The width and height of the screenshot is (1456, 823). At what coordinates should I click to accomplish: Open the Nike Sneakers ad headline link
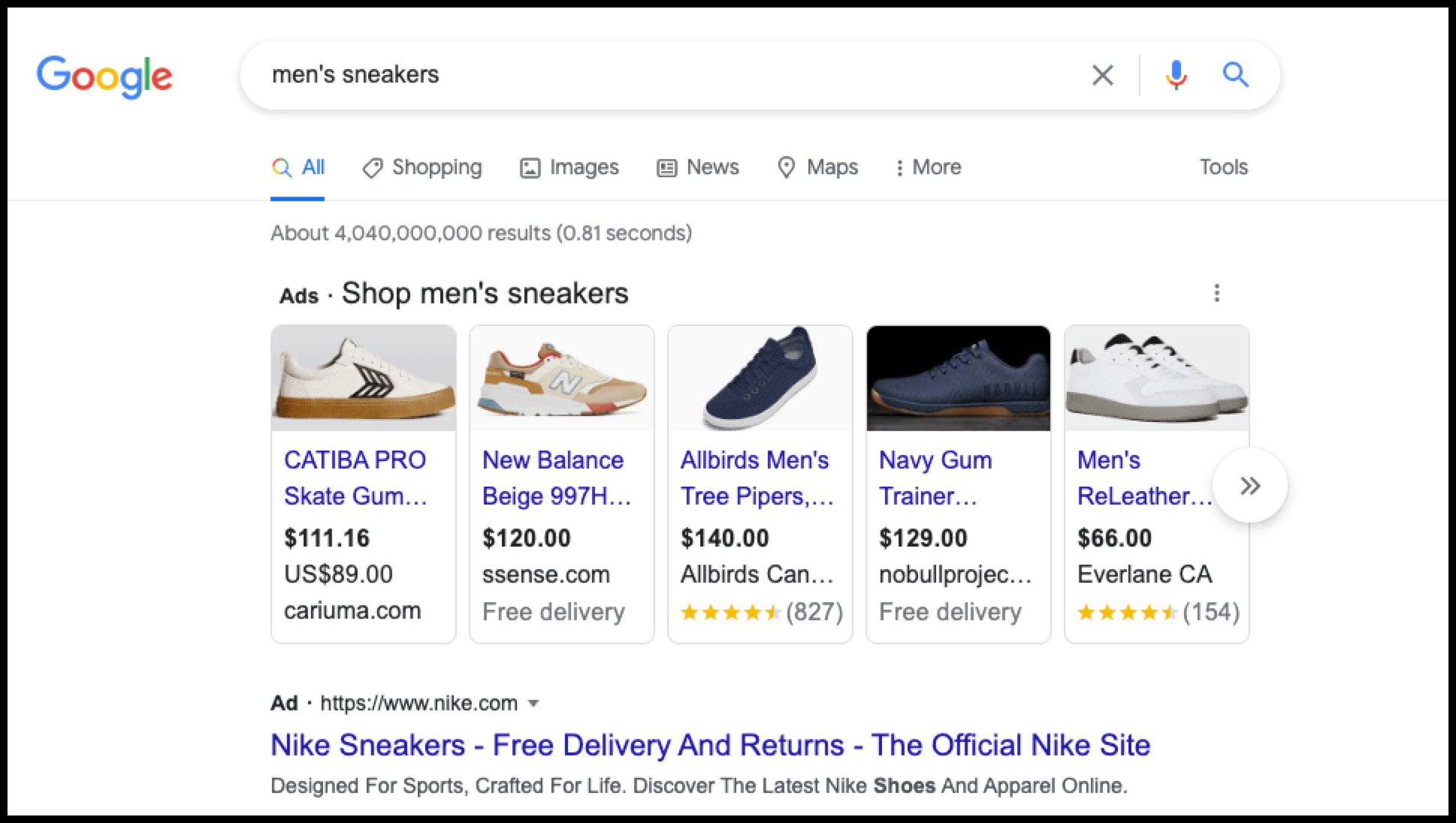(710, 744)
